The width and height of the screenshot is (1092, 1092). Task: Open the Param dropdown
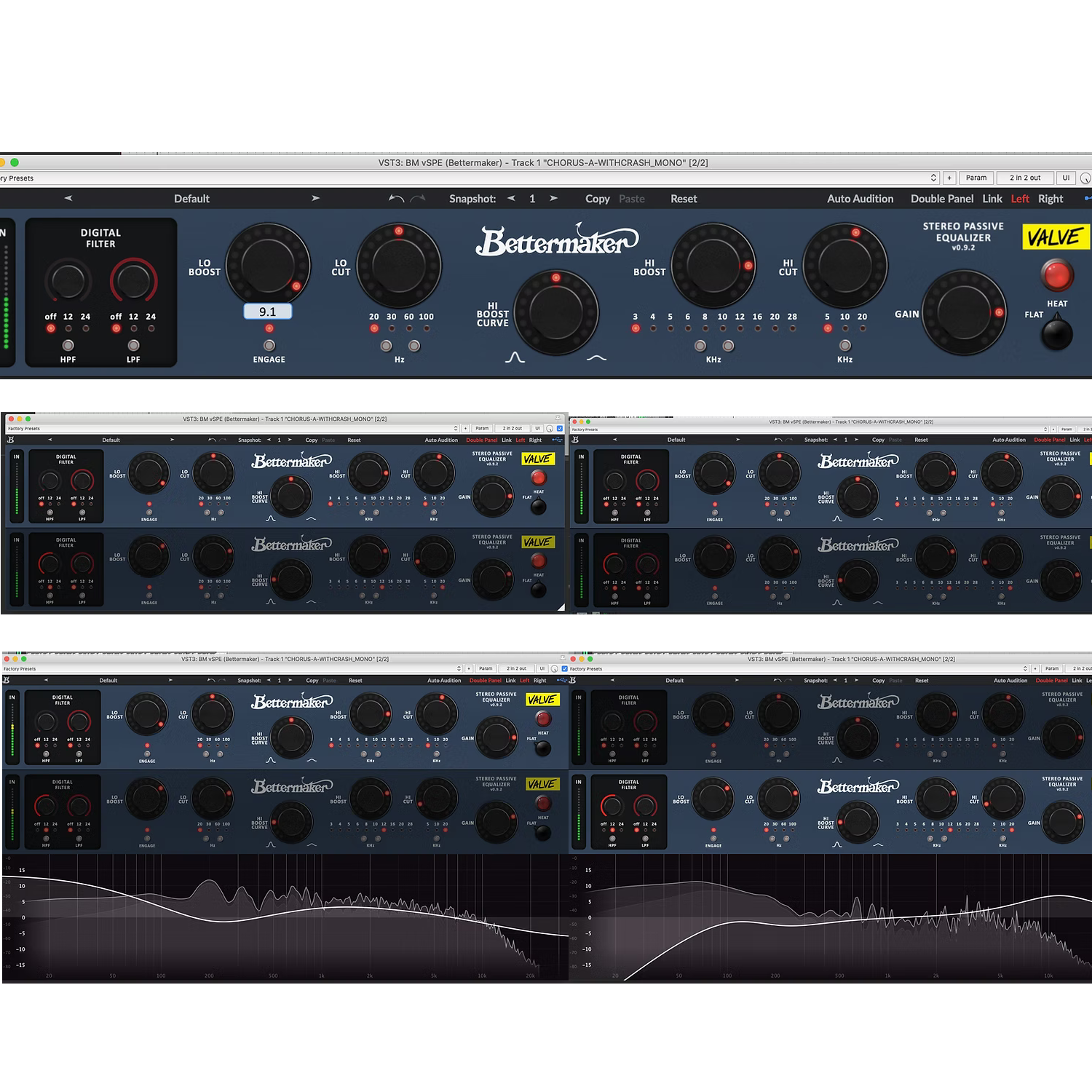[x=976, y=178]
